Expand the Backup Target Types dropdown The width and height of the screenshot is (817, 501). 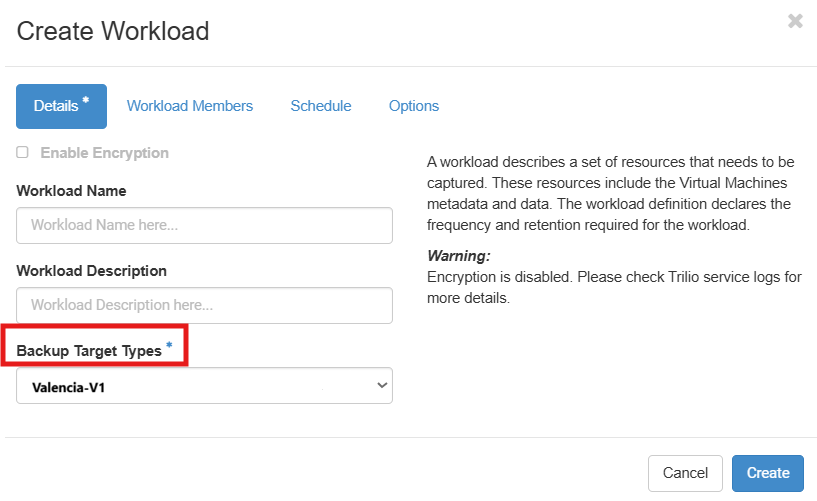click(x=204, y=386)
